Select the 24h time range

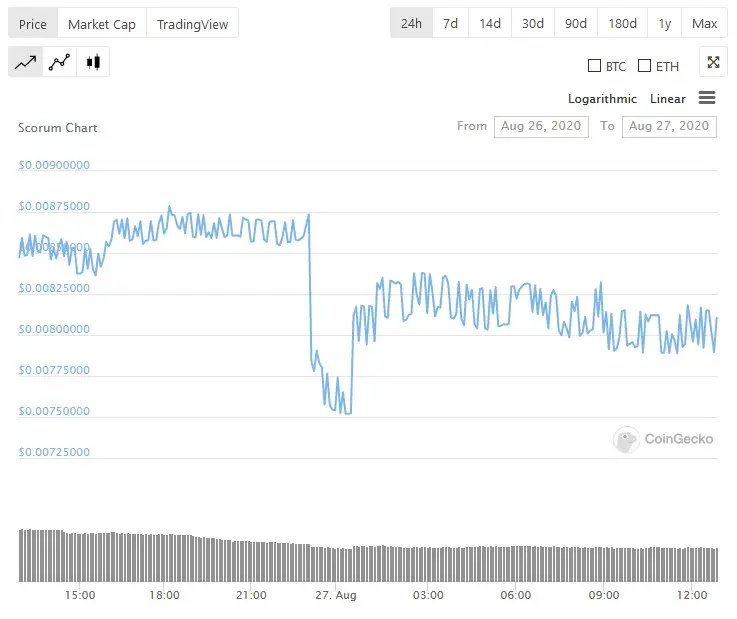coord(411,23)
